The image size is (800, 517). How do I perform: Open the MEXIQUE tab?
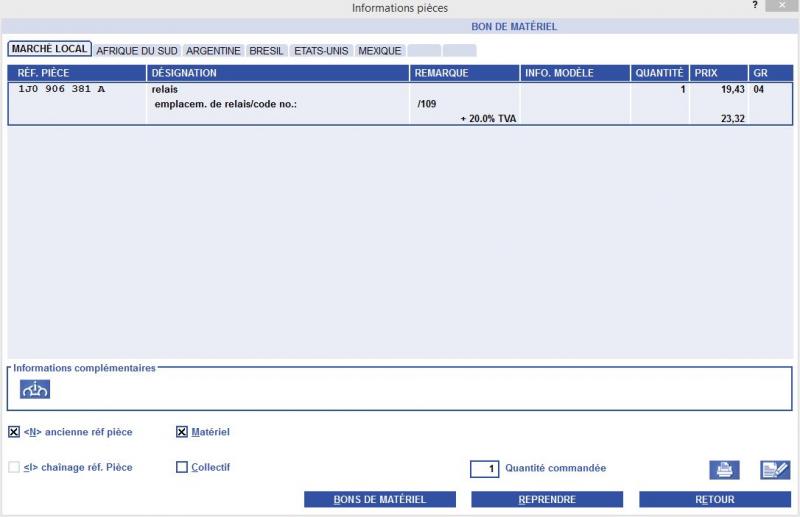coord(380,51)
